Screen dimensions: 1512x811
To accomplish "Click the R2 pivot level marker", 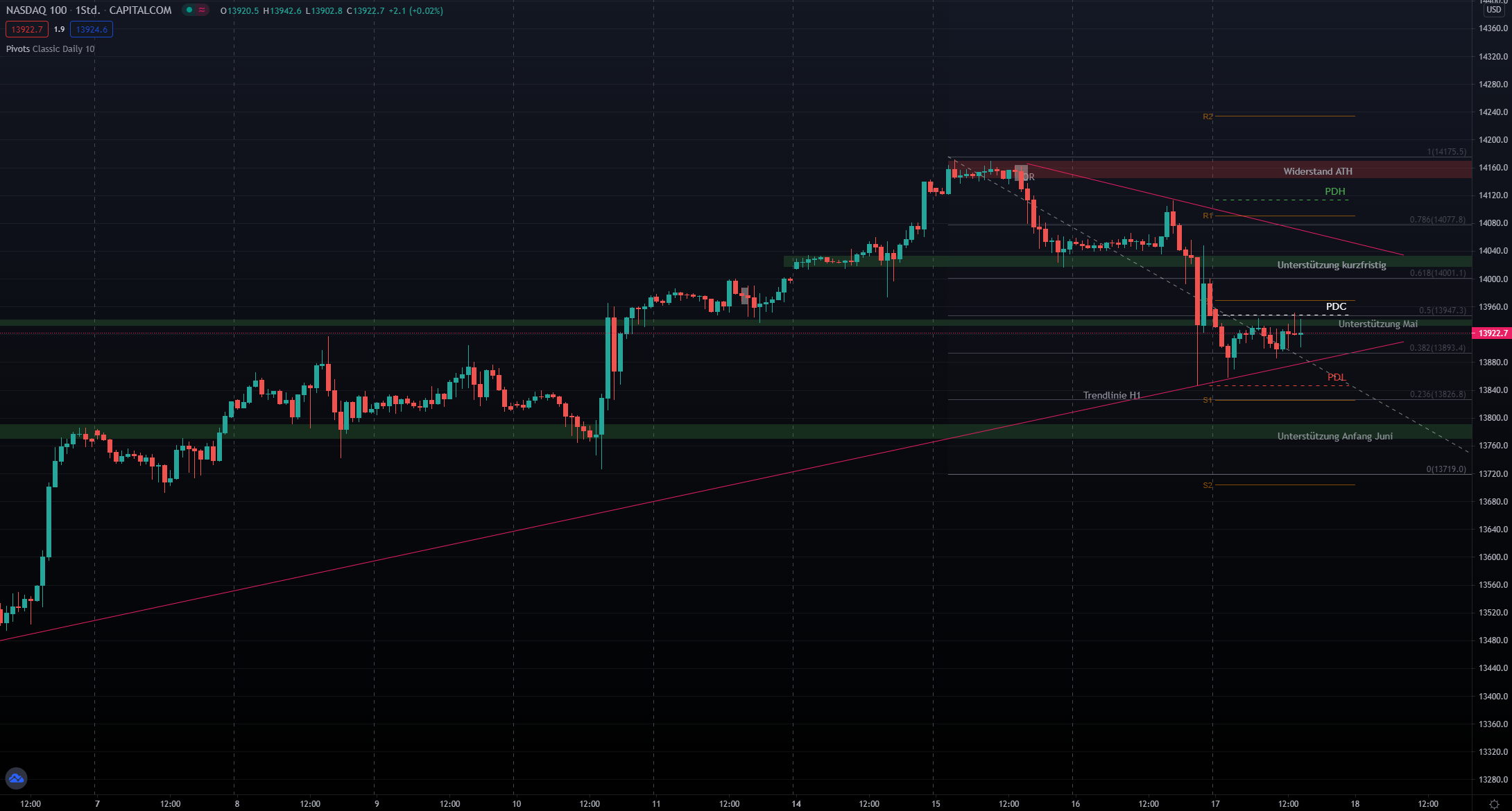I will point(1208,116).
